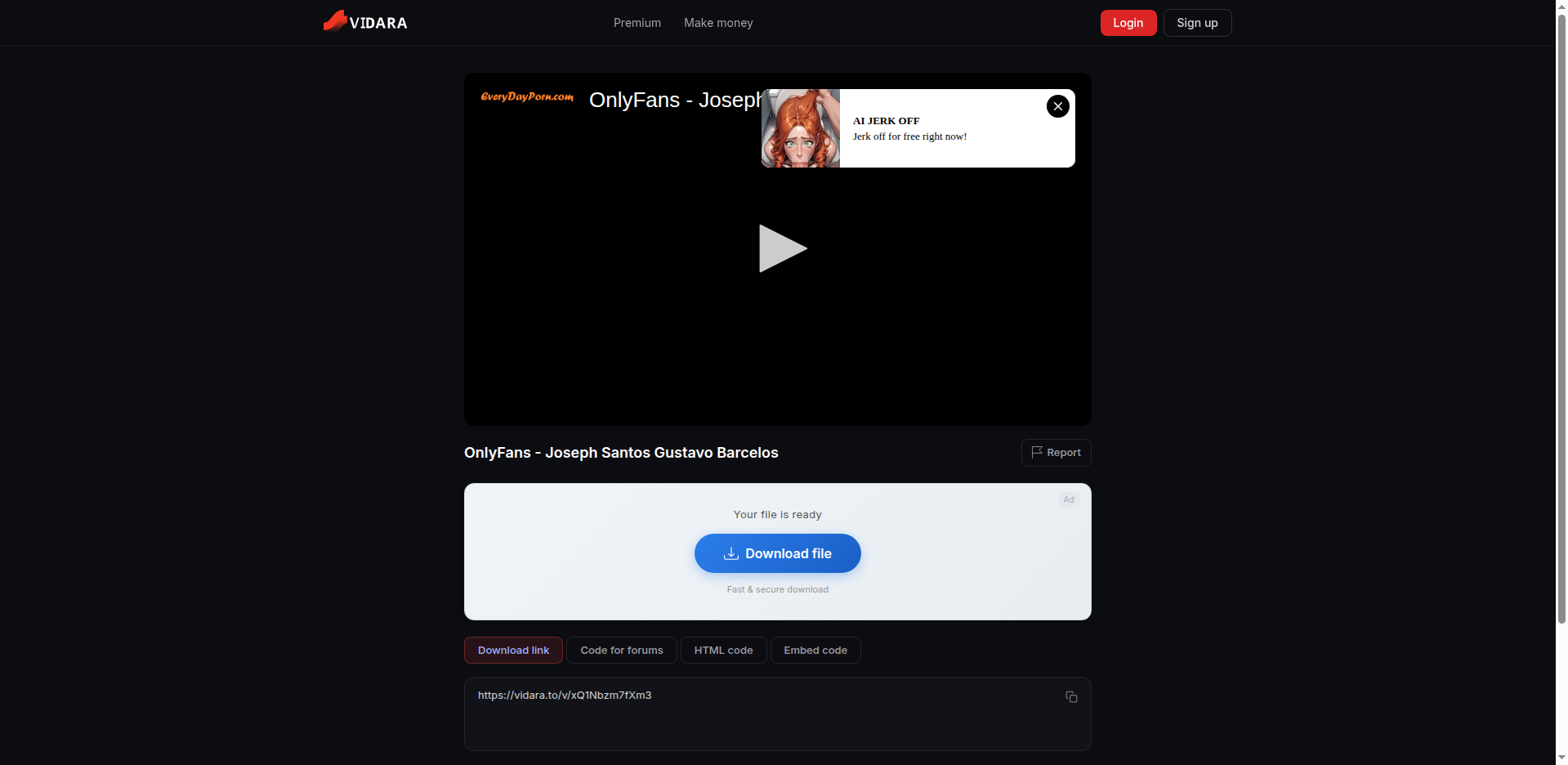Switch to HTML code tab
This screenshot has height=765, width=1568.
click(723, 651)
